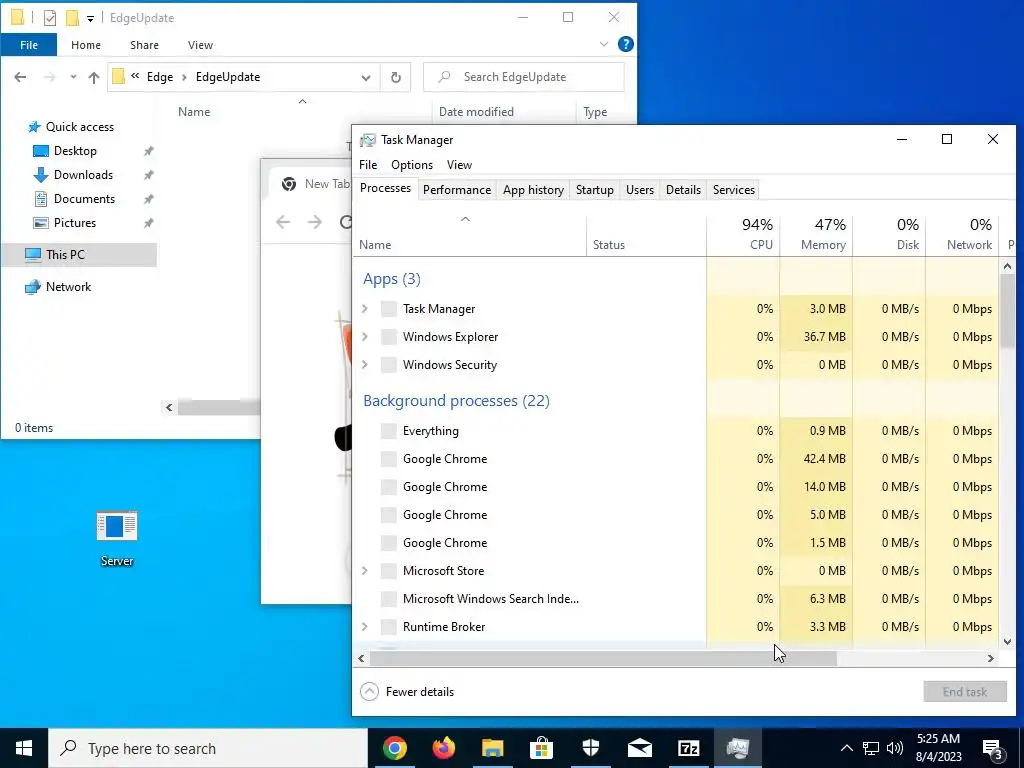Sort processes by Memory column
Viewport: 1024px width, 768px height.
816,235
